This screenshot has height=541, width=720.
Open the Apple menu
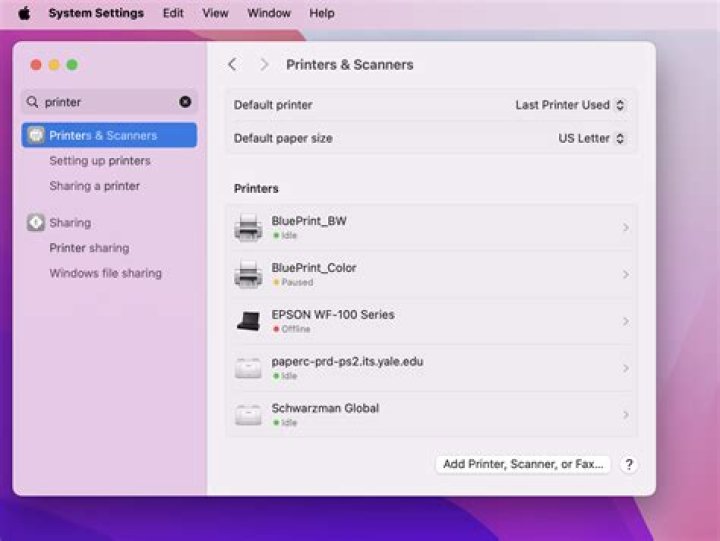click(x=24, y=13)
